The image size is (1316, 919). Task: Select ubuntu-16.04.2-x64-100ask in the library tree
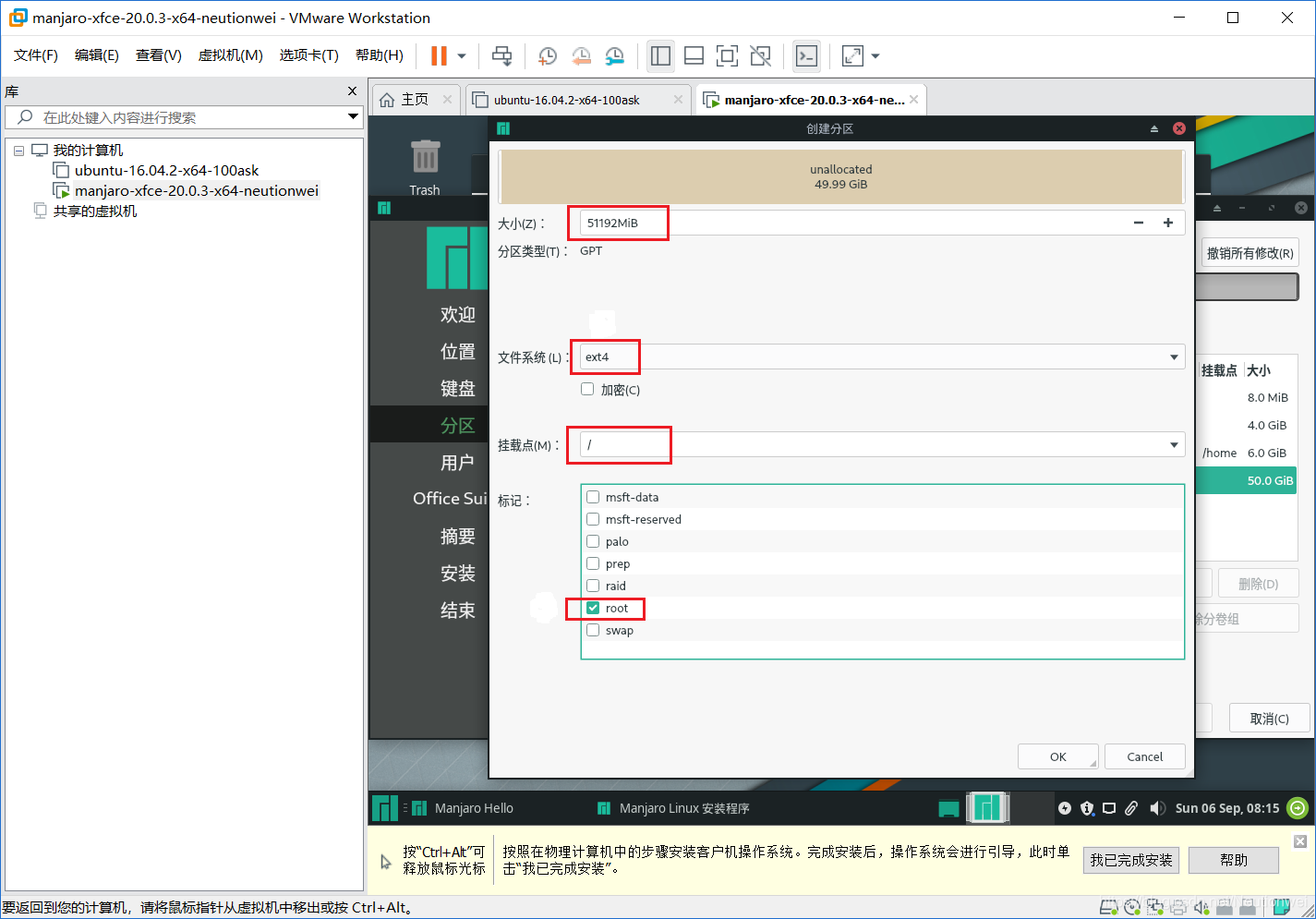166,170
